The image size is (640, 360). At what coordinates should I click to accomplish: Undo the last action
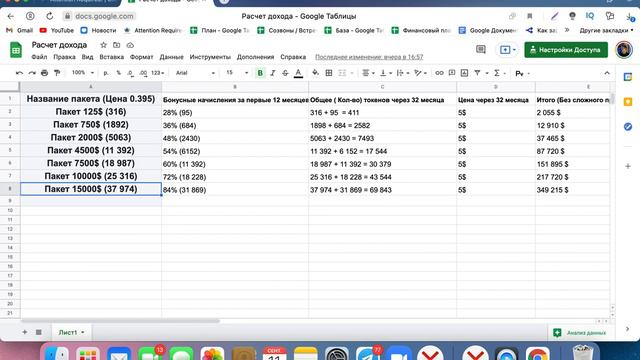(x=19, y=73)
